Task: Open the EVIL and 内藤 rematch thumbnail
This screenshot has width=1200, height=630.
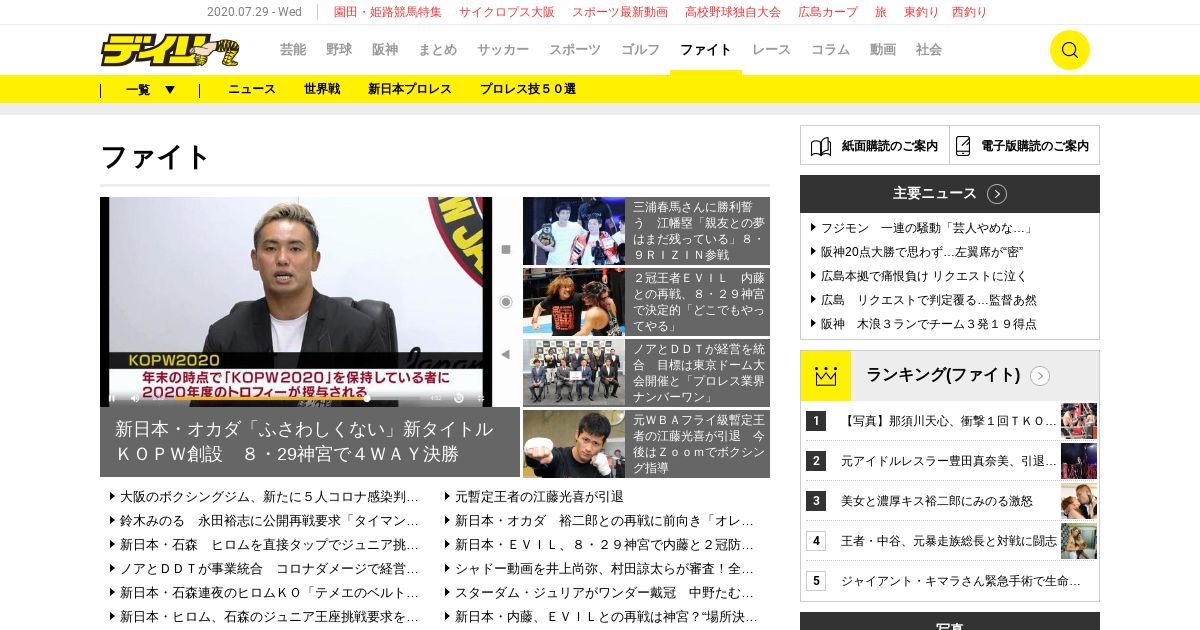Action: pos(574,301)
